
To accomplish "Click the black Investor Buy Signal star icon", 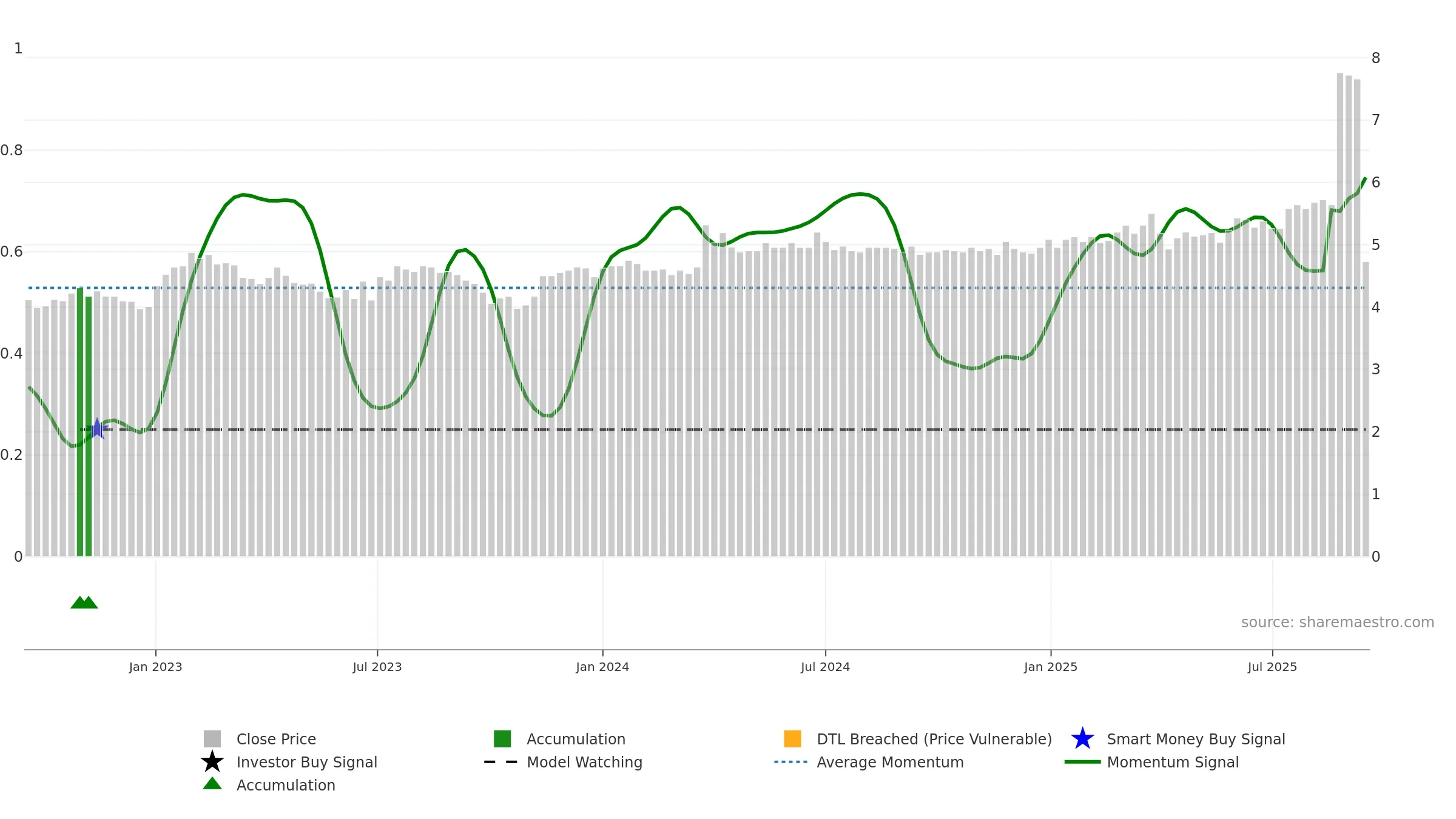I will click(x=212, y=761).
